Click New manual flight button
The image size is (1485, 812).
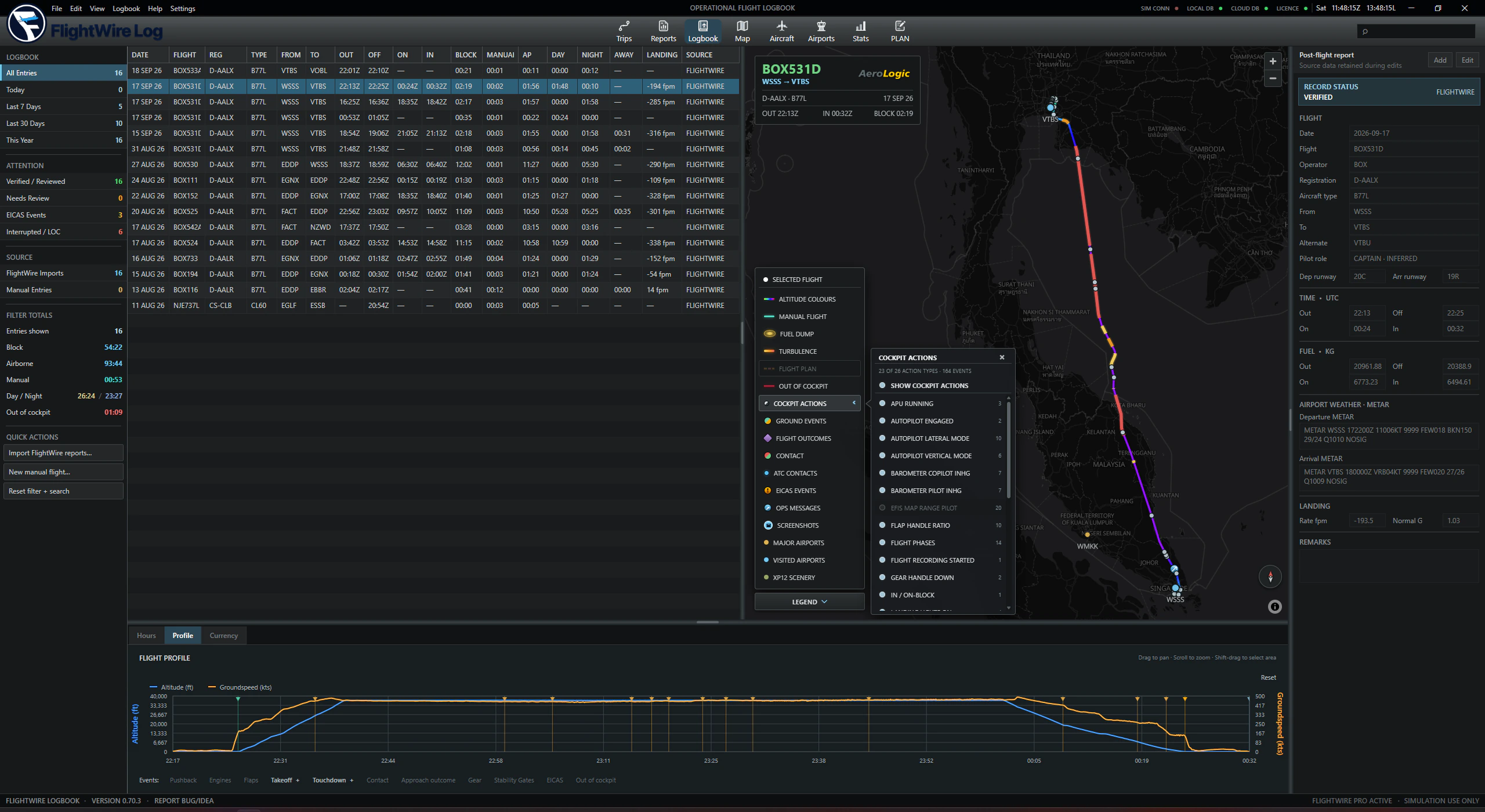click(63, 472)
